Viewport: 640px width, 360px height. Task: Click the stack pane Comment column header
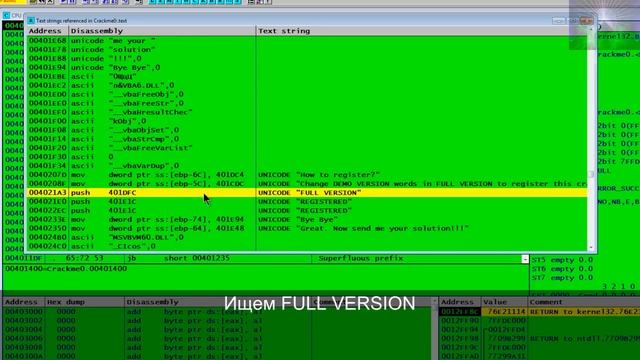(584, 302)
